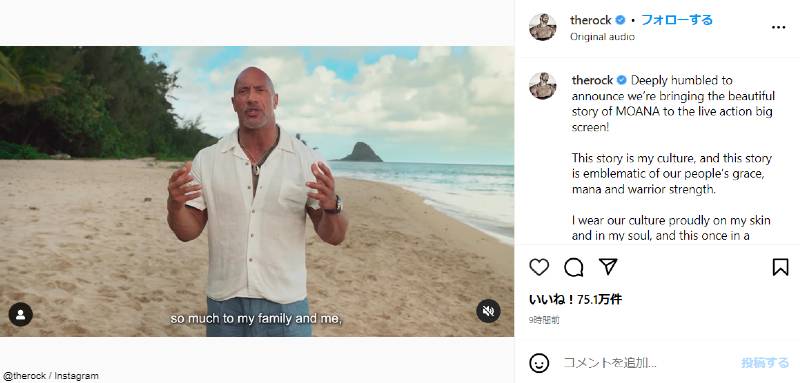Show tagged people on the video

(20, 315)
